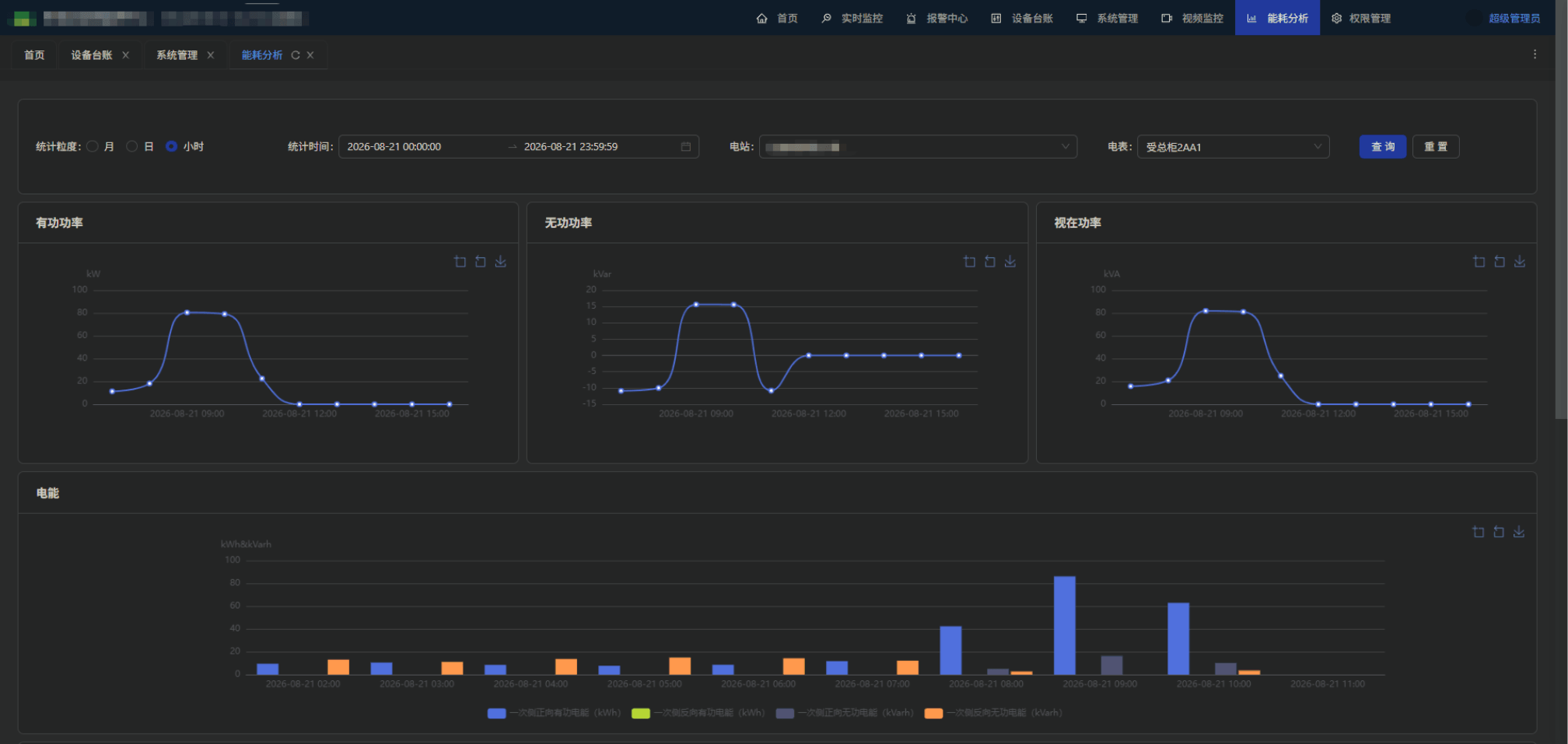Image resolution: width=1568 pixels, height=744 pixels.
Task: Click refresh icon on 能耗分析 tab
Action: coord(296,55)
